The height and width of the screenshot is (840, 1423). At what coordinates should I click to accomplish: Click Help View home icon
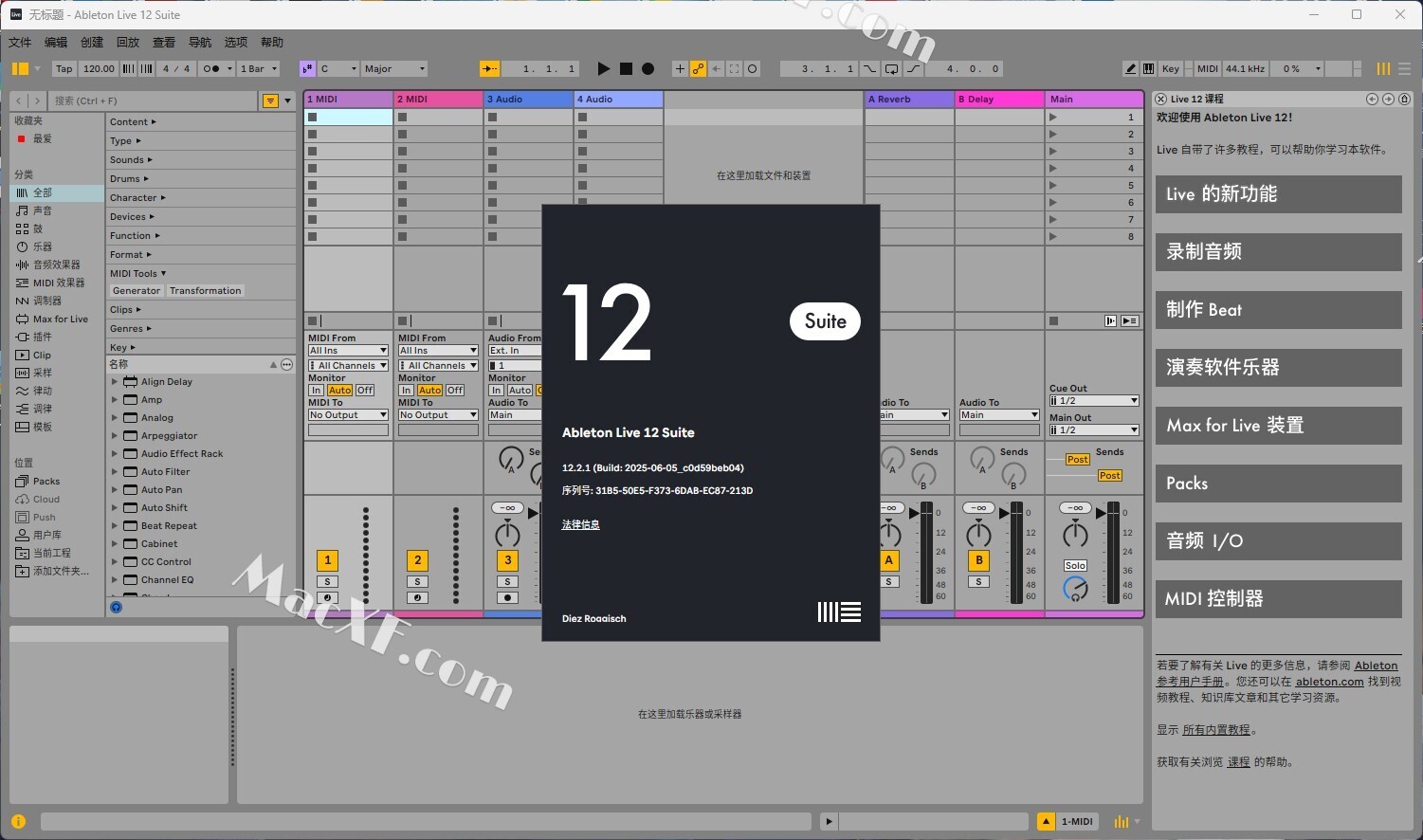point(1404,99)
